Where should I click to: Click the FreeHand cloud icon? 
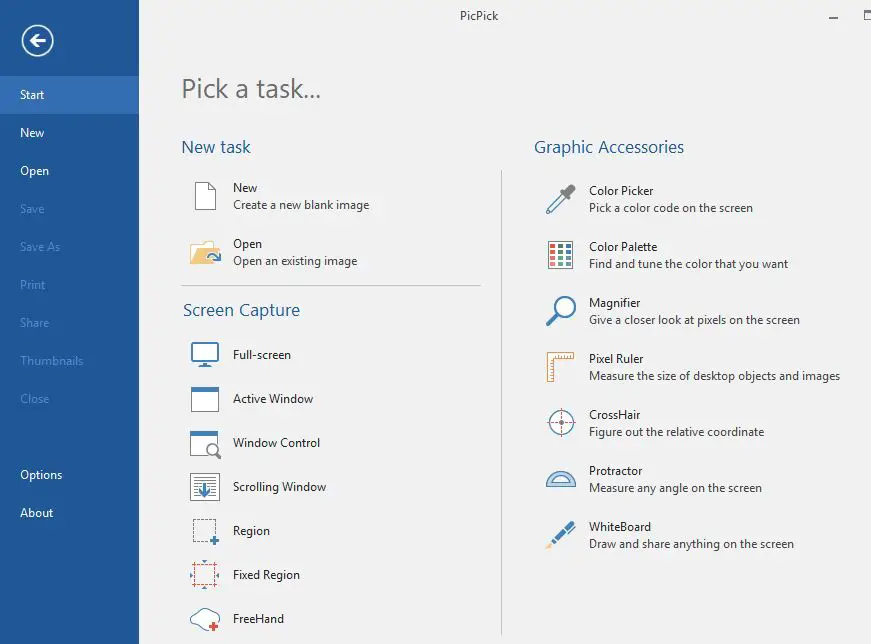[204, 619]
